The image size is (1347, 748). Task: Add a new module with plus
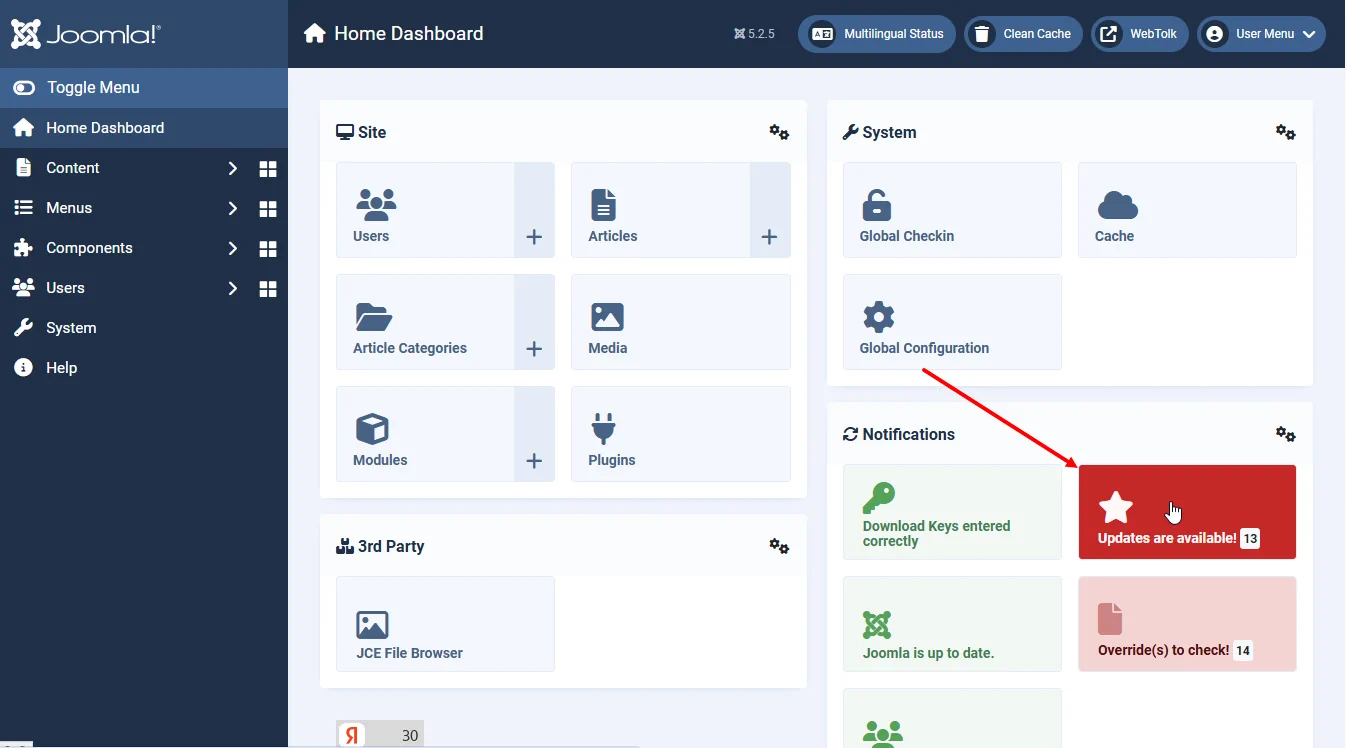click(x=534, y=434)
